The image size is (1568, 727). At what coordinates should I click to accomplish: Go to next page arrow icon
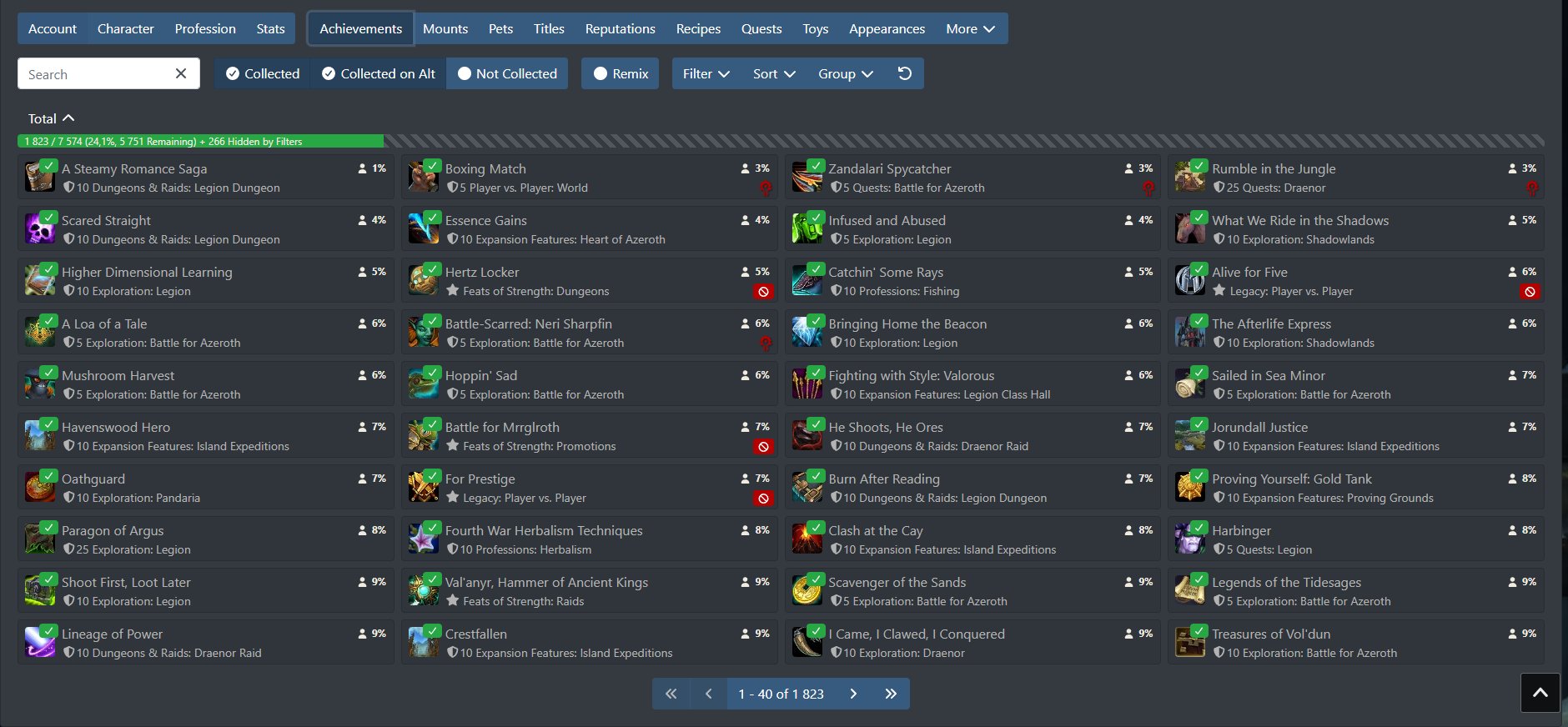[x=853, y=694]
